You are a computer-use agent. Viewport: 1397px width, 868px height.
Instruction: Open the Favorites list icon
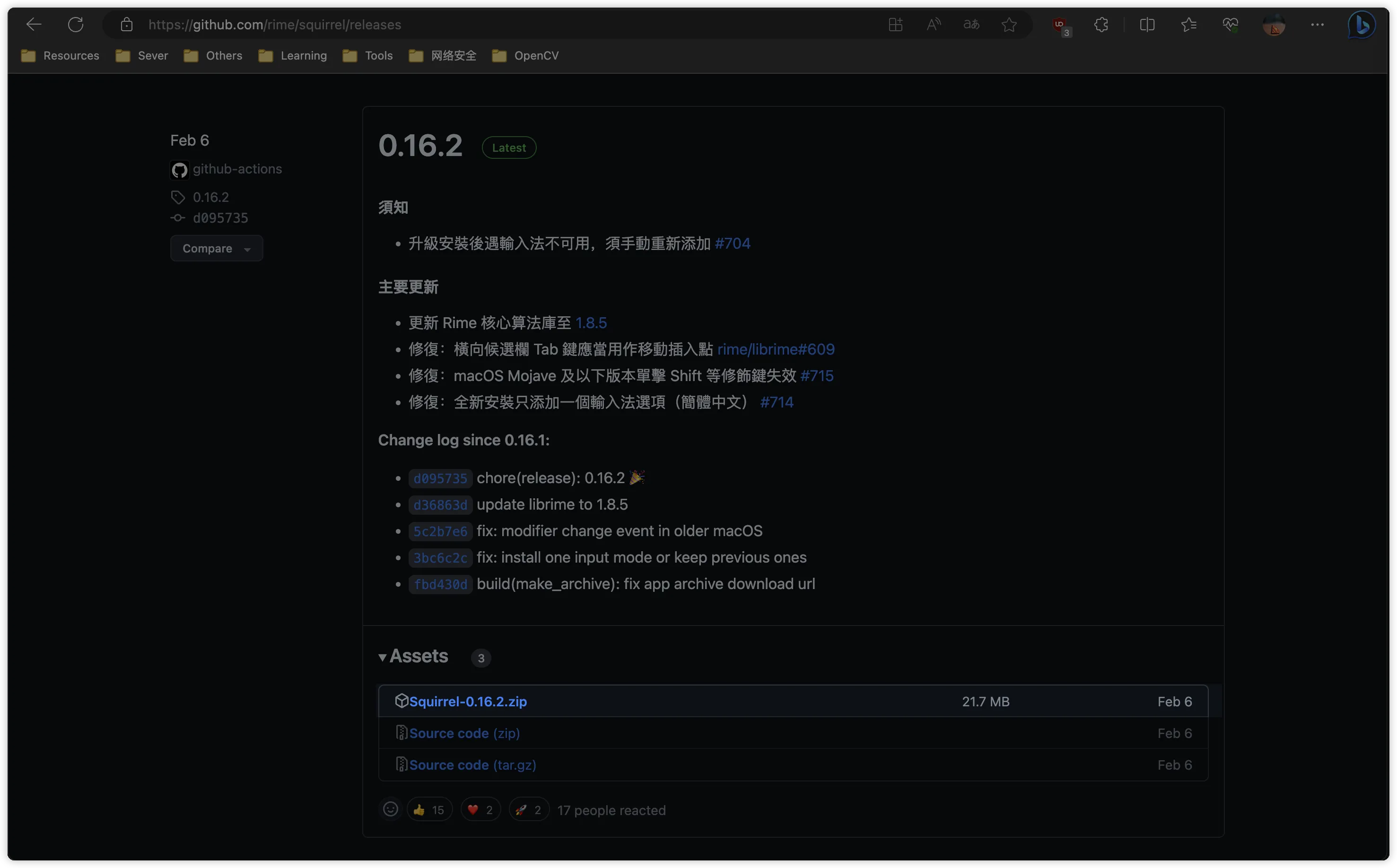pyautogui.click(x=1188, y=24)
